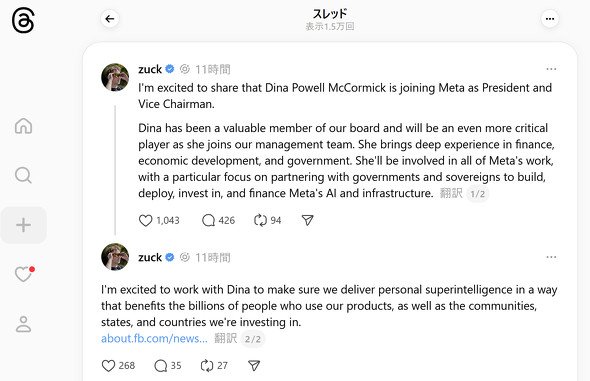Translate the second post via 翻訳
This screenshot has width=590, height=381.
tap(225, 338)
